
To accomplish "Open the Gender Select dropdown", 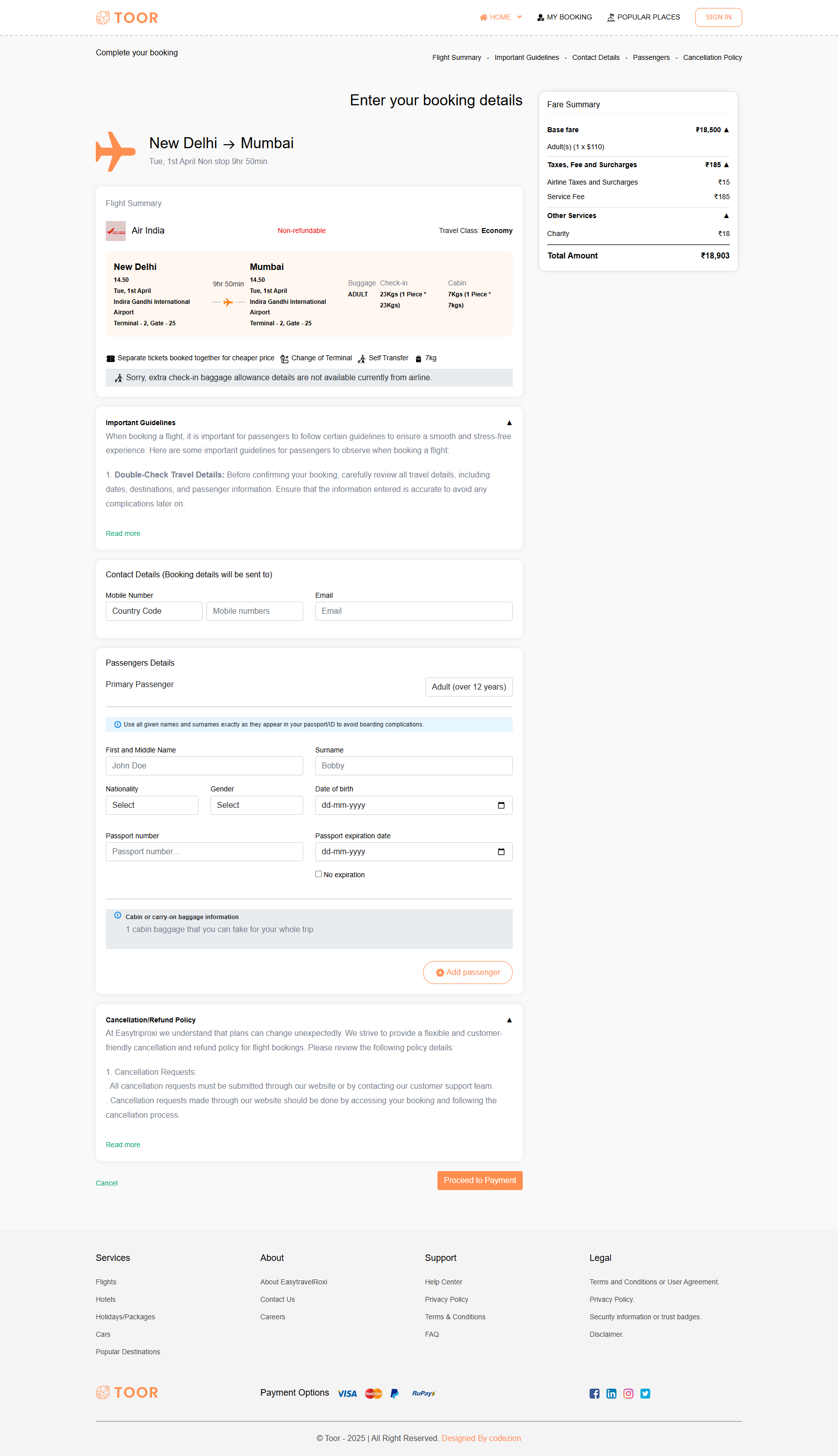I will click(x=257, y=805).
